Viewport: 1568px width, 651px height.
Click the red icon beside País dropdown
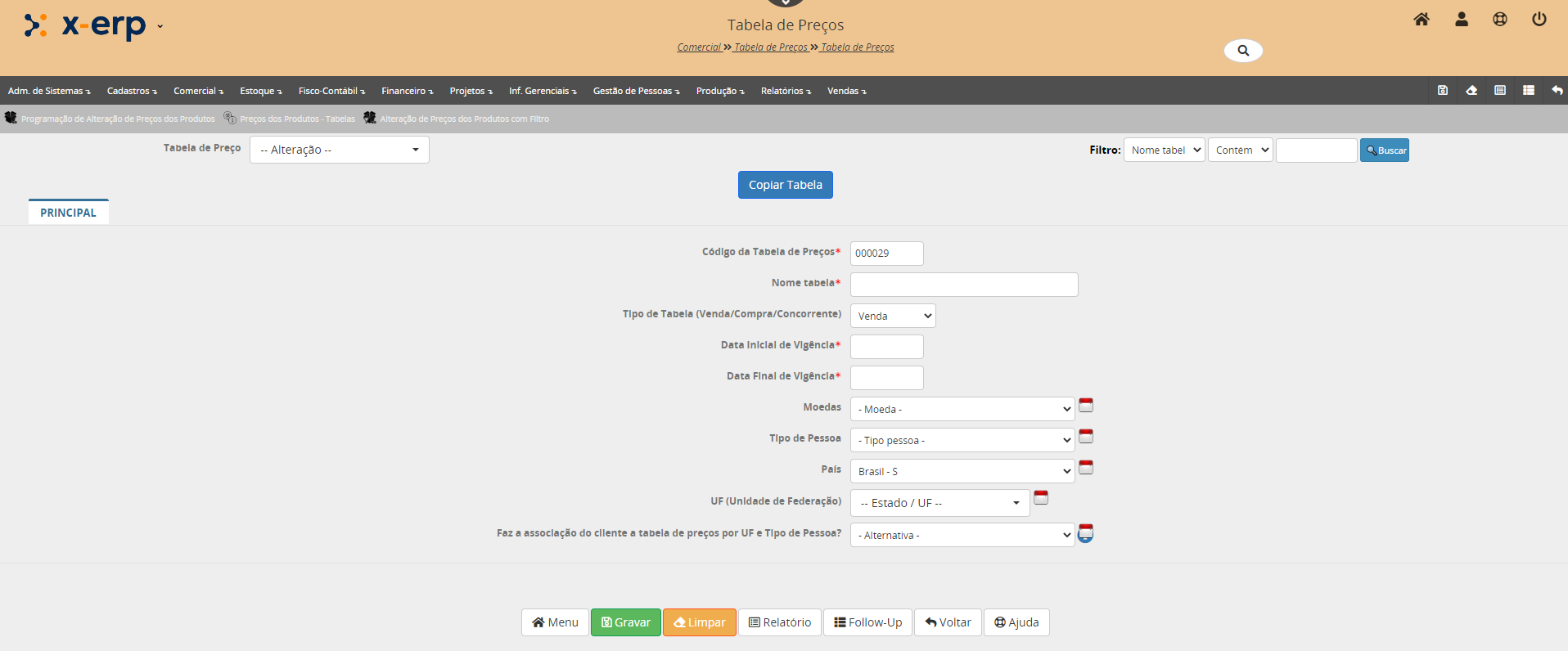pos(1085,468)
